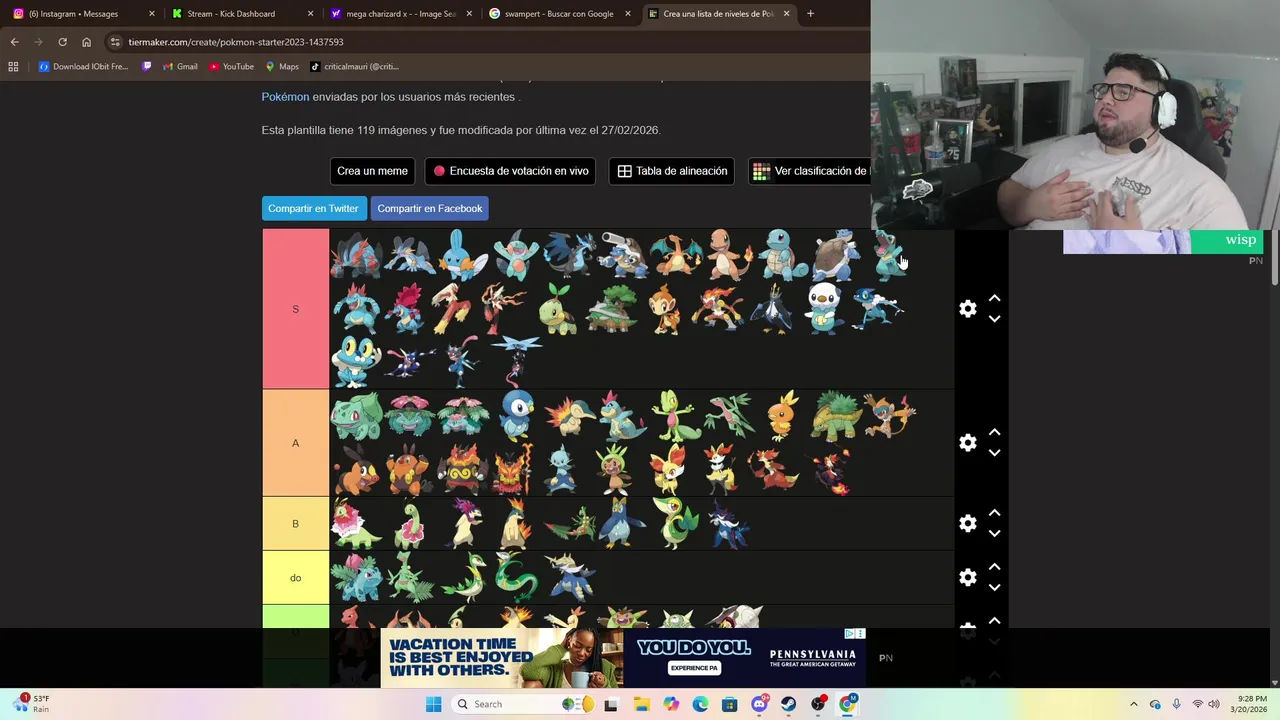Click the orange A tier label
The width and height of the screenshot is (1280, 720).
(295, 443)
